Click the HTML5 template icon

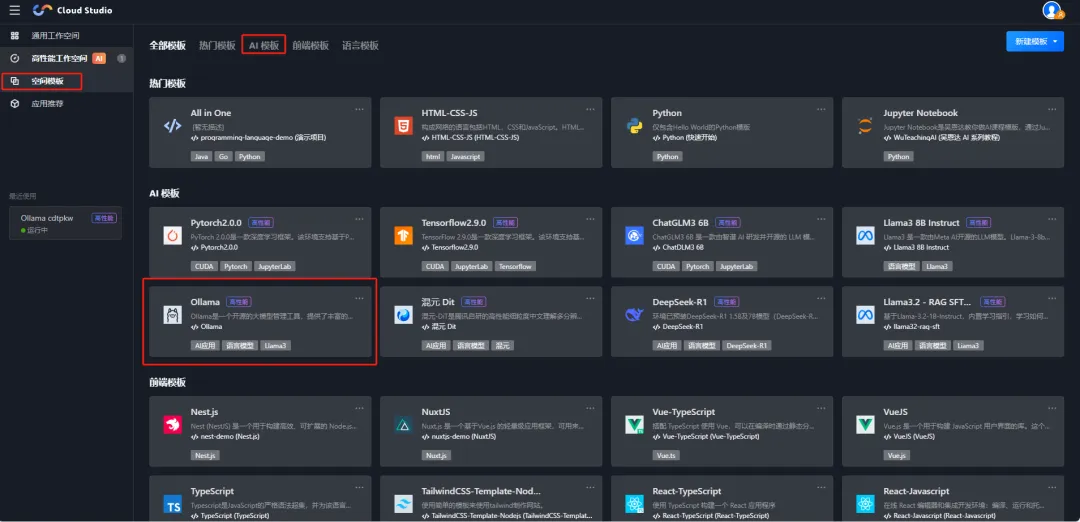tap(403, 125)
